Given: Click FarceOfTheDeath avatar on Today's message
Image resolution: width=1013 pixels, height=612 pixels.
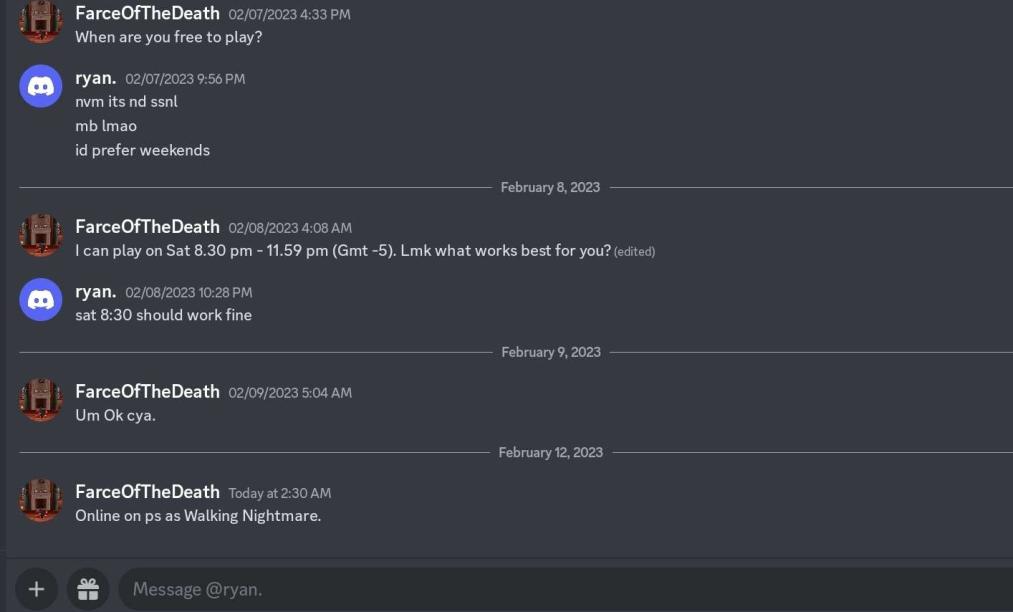Looking at the screenshot, I should click(x=41, y=500).
